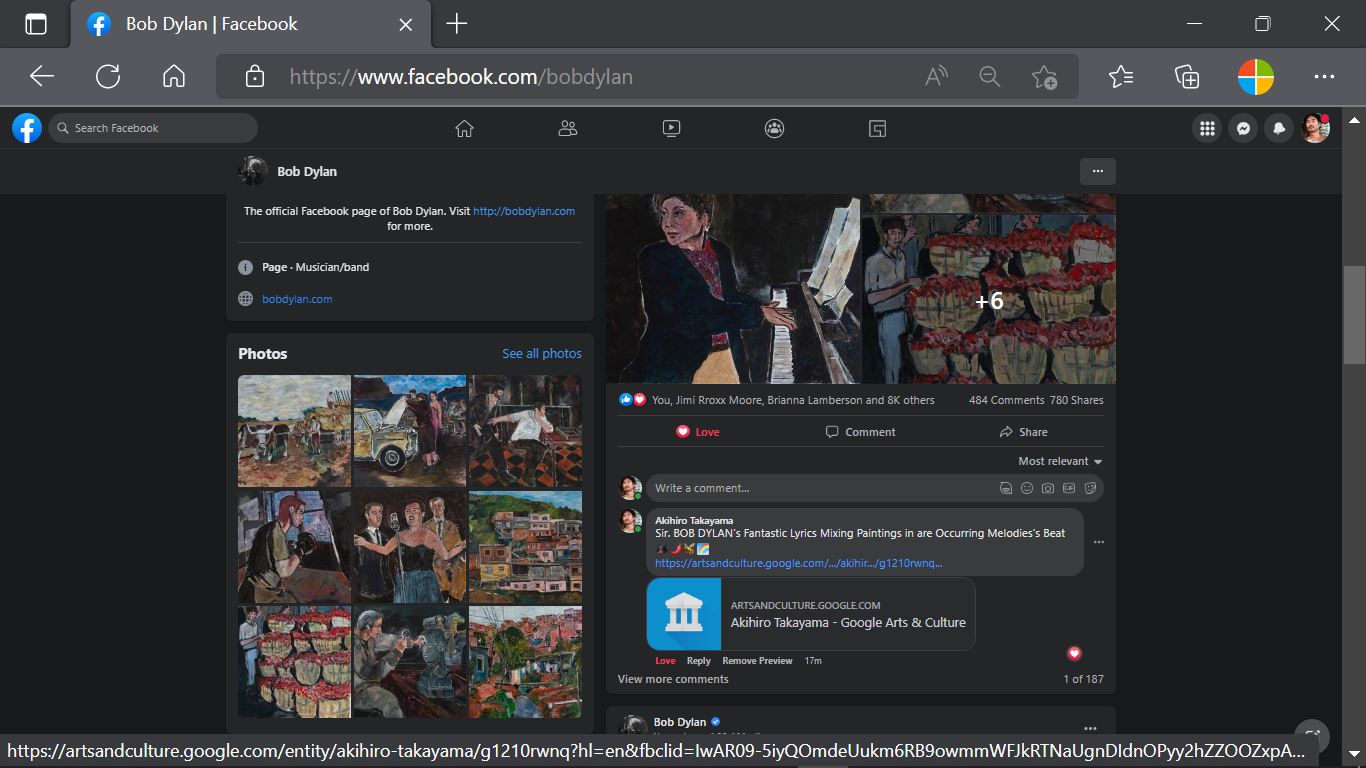Refresh the page in Edge
This screenshot has width=1366, height=768.
point(108,77)
